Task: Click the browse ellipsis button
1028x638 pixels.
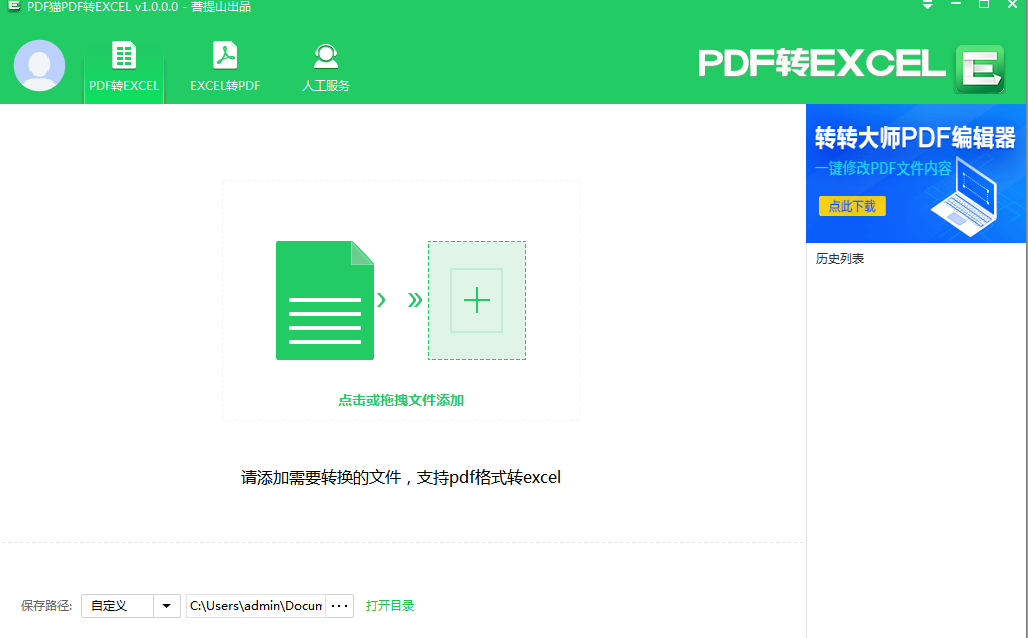Action: pos(340,606)
